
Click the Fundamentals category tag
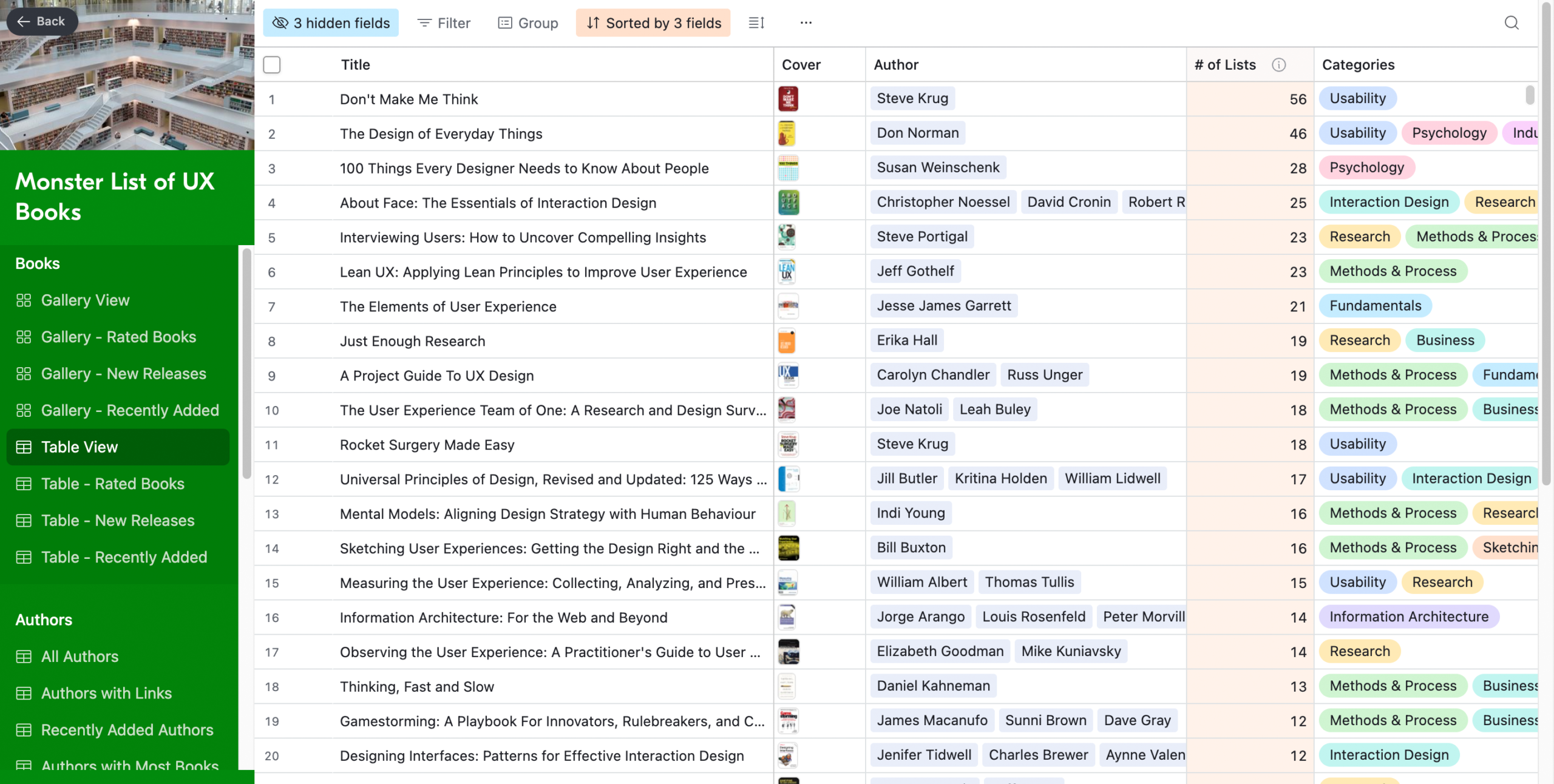point(1375,306)
